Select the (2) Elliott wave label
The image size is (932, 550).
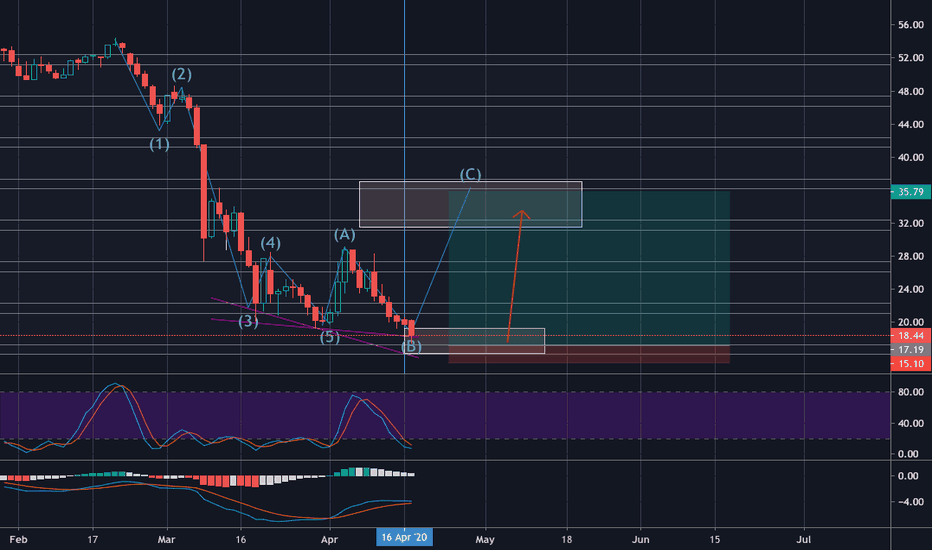click(182, 74)
